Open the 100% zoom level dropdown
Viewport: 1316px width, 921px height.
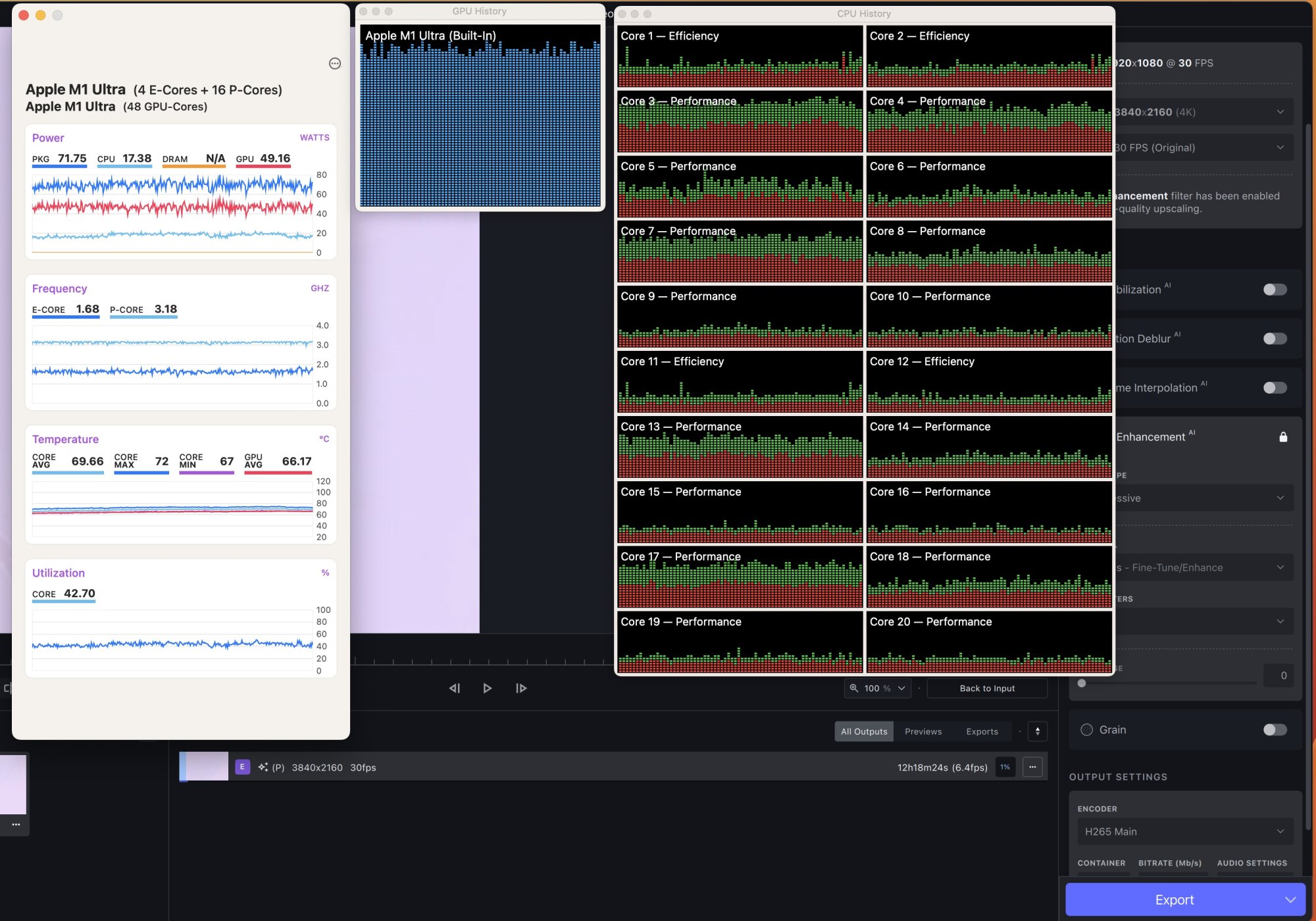point(878,688)
